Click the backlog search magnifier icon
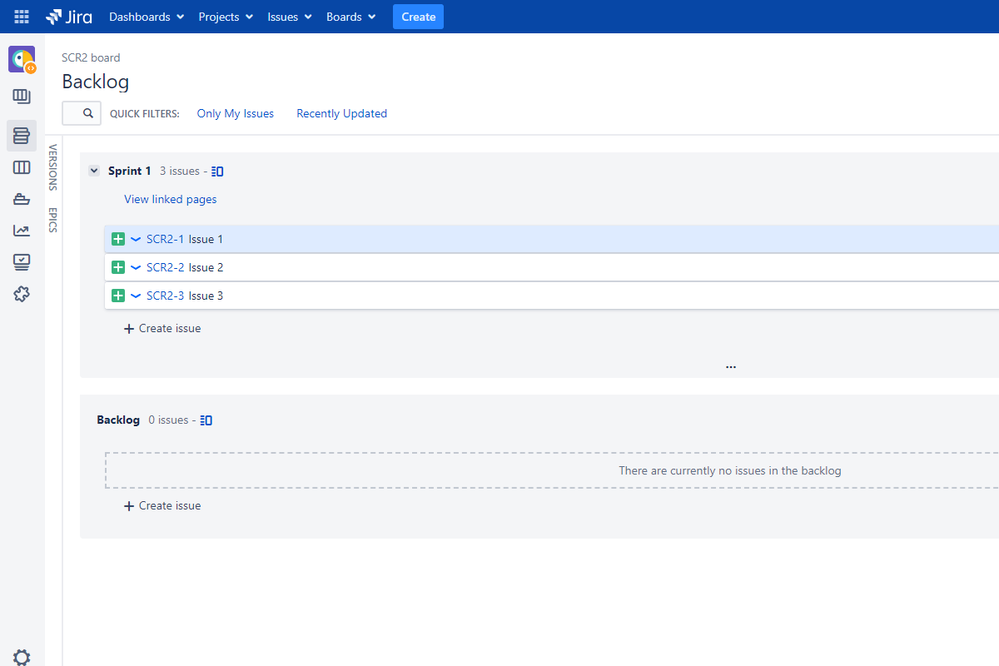999x666 pixels. [x=88, y=113]
